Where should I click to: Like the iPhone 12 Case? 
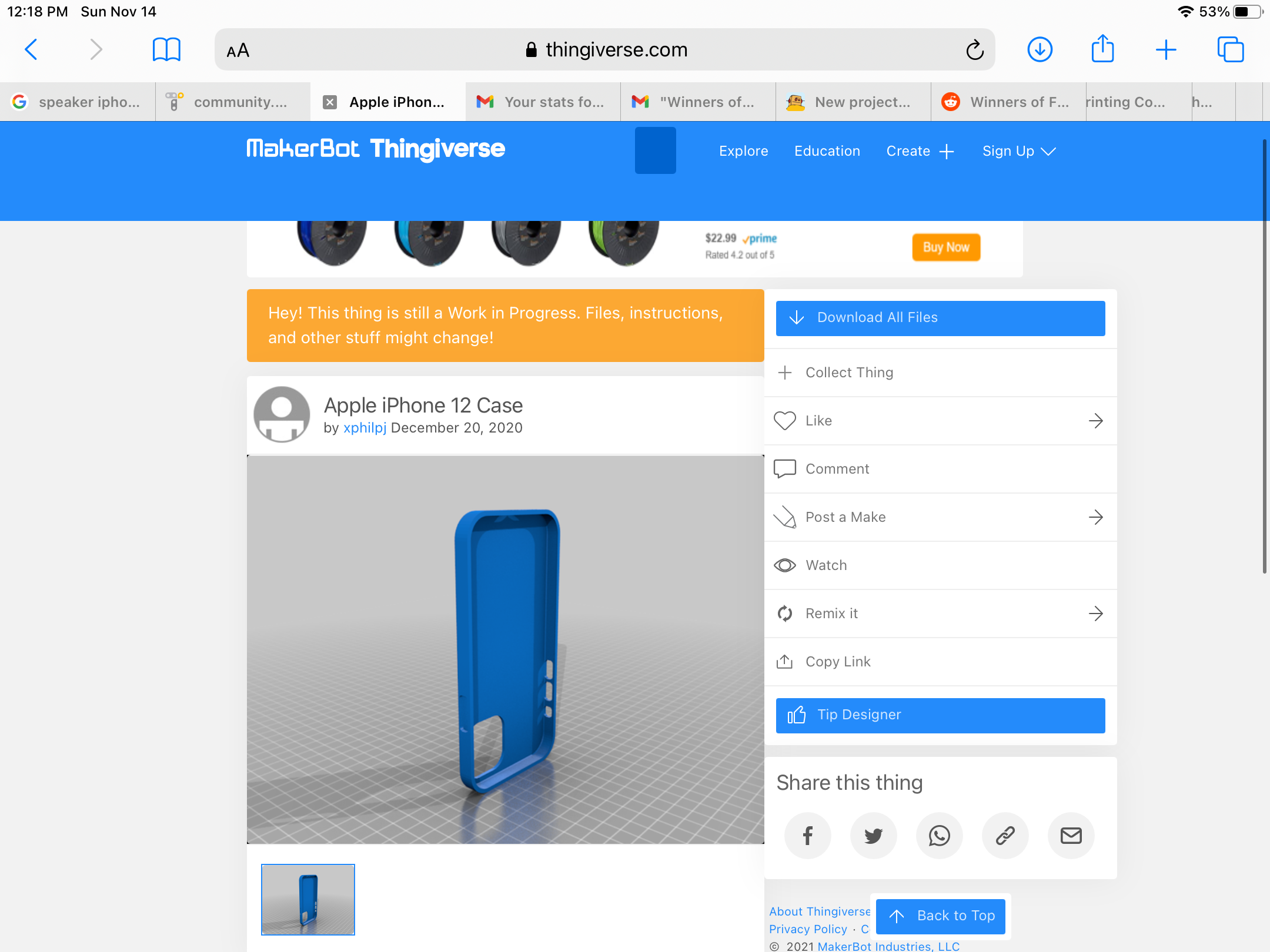point(818,421)
